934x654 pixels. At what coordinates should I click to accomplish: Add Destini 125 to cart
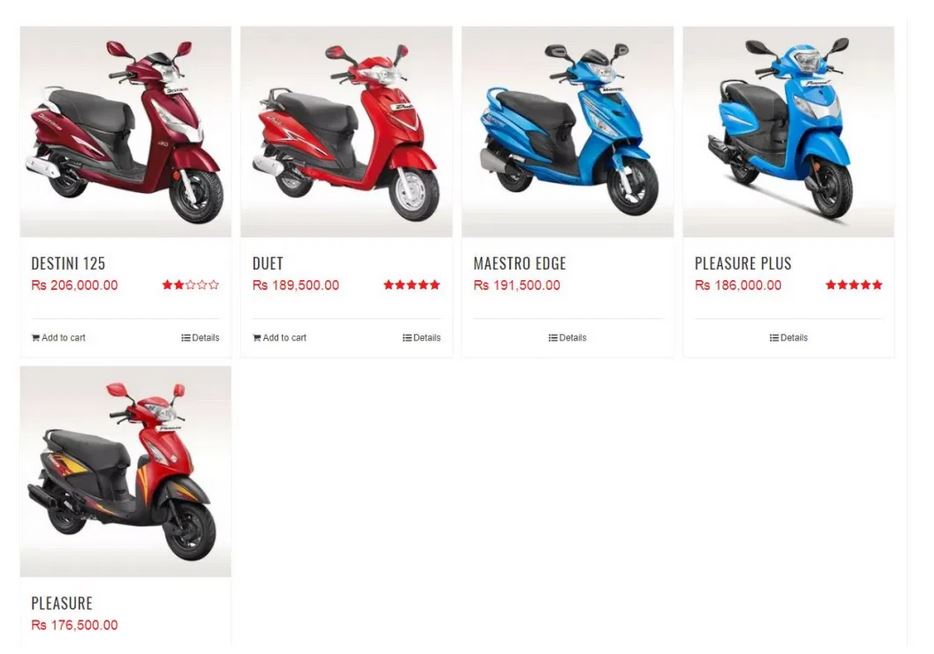tap(58, 338)
